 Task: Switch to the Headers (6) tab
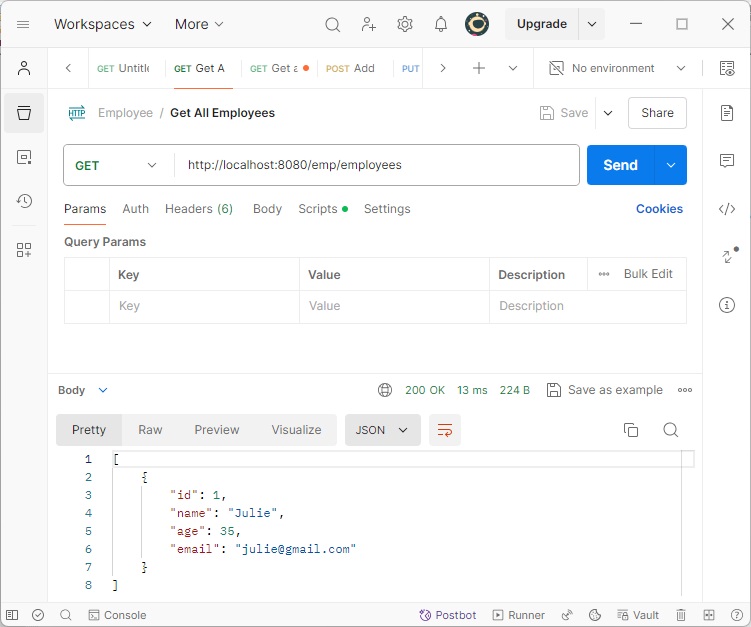(199, 209)
